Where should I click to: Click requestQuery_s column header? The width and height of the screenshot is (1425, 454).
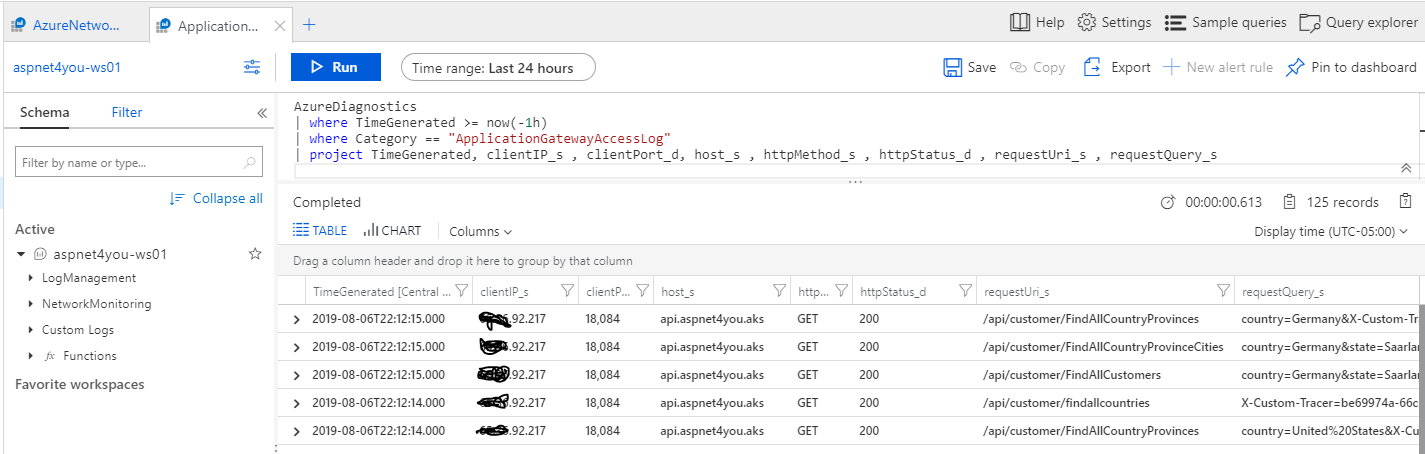(1283, 292)
